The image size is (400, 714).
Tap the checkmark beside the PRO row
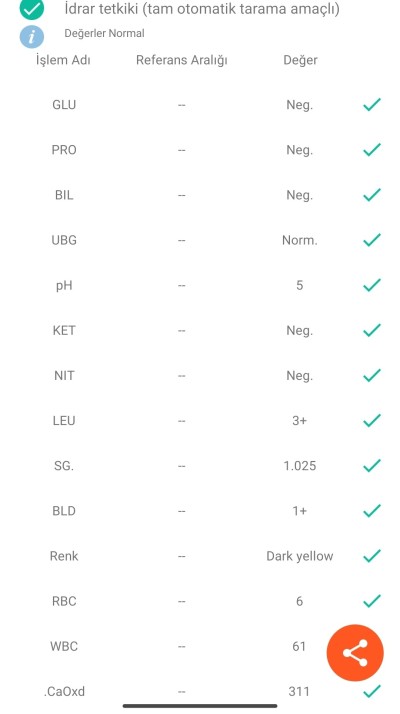372,149
